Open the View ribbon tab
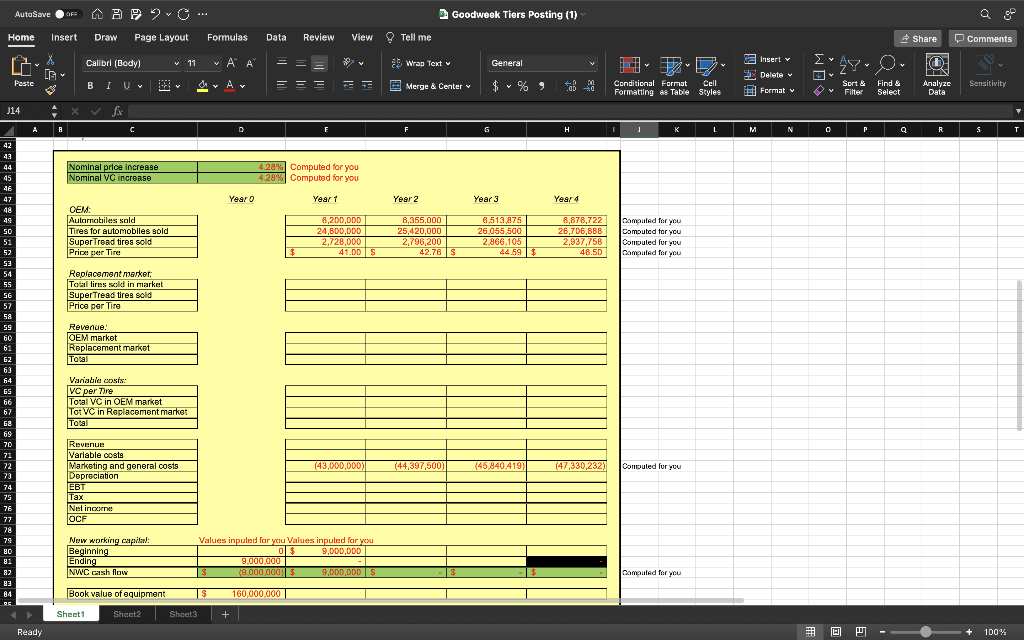This screenshot has height=640, width=1024. [362, 37]
